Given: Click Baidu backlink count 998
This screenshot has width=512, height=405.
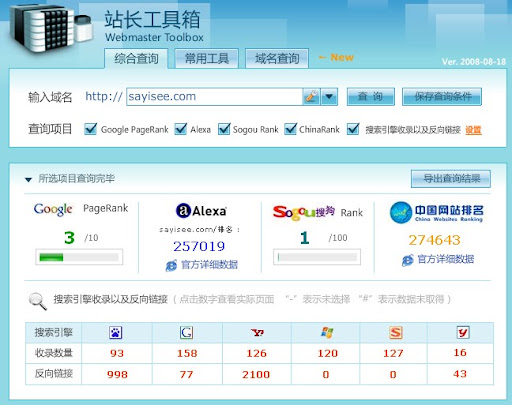Looking at the screenshot, I should click(117, 374).
